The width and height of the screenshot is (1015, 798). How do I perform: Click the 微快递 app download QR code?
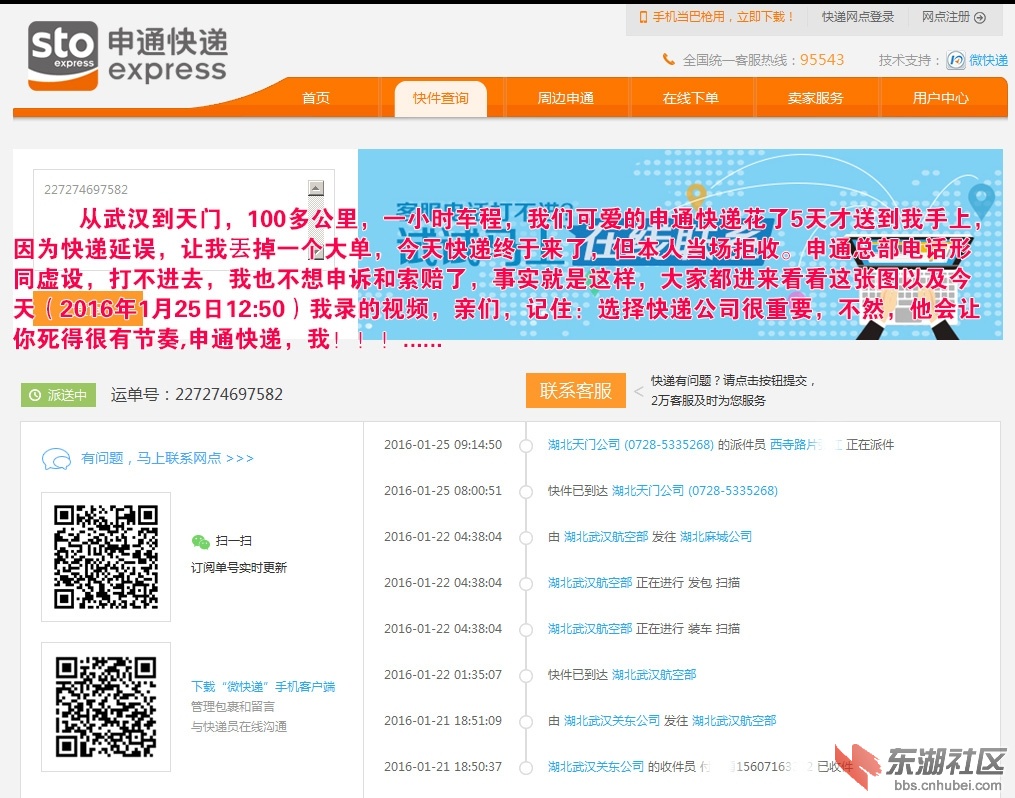pyautogui.click(x=106, y=707)
